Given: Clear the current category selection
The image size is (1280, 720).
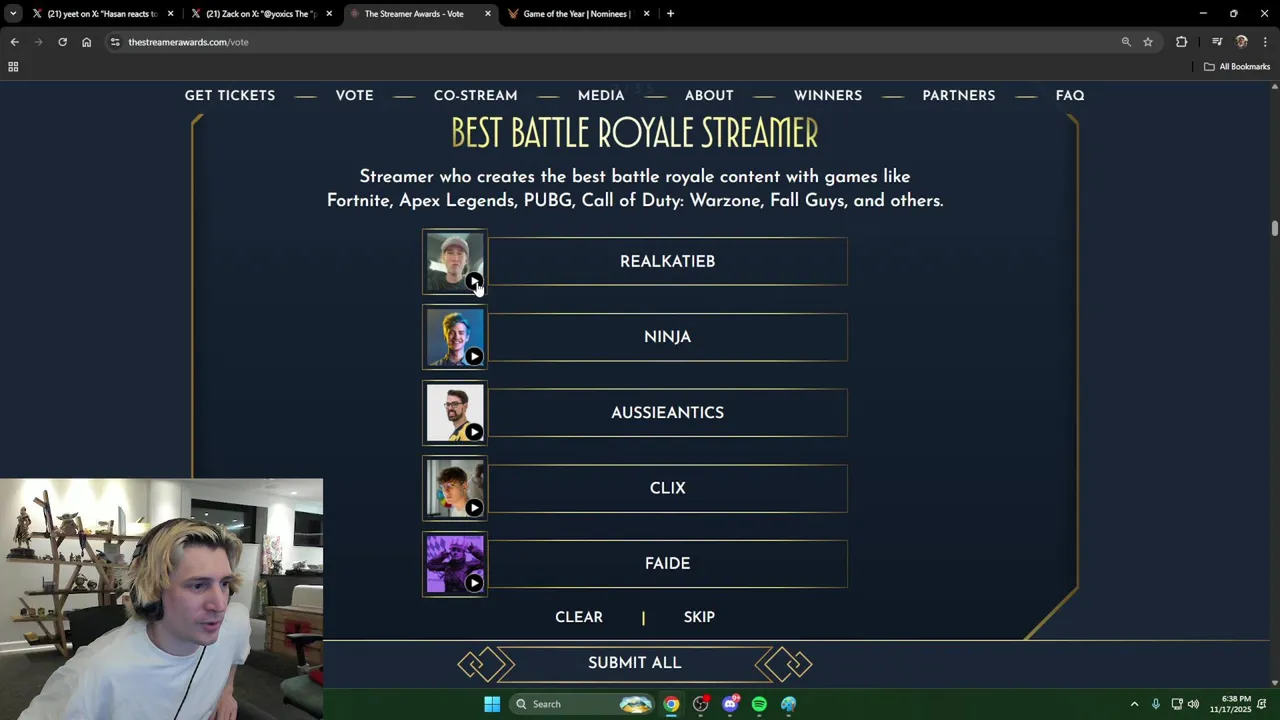Looking at the screenshot, I should [579, 617].
